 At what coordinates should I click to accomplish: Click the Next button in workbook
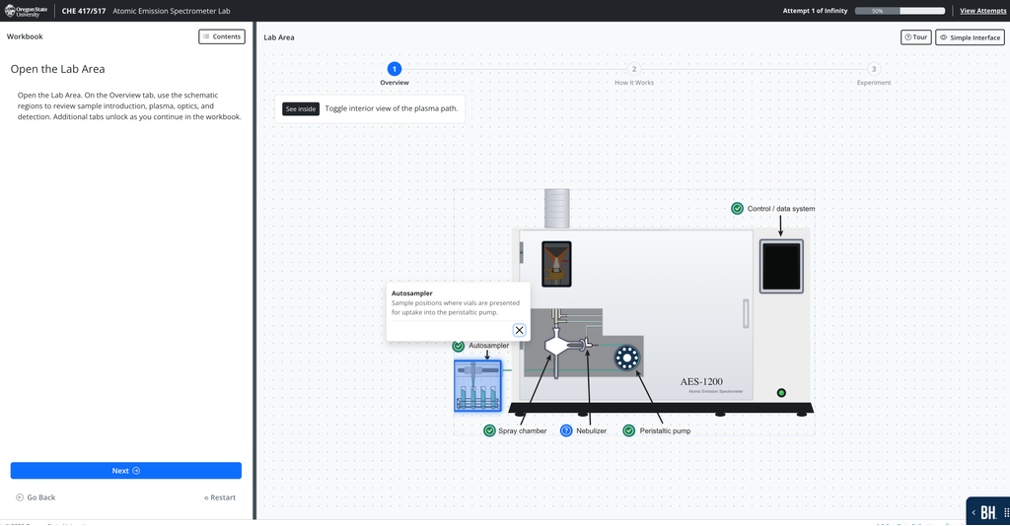click(126, 471)
